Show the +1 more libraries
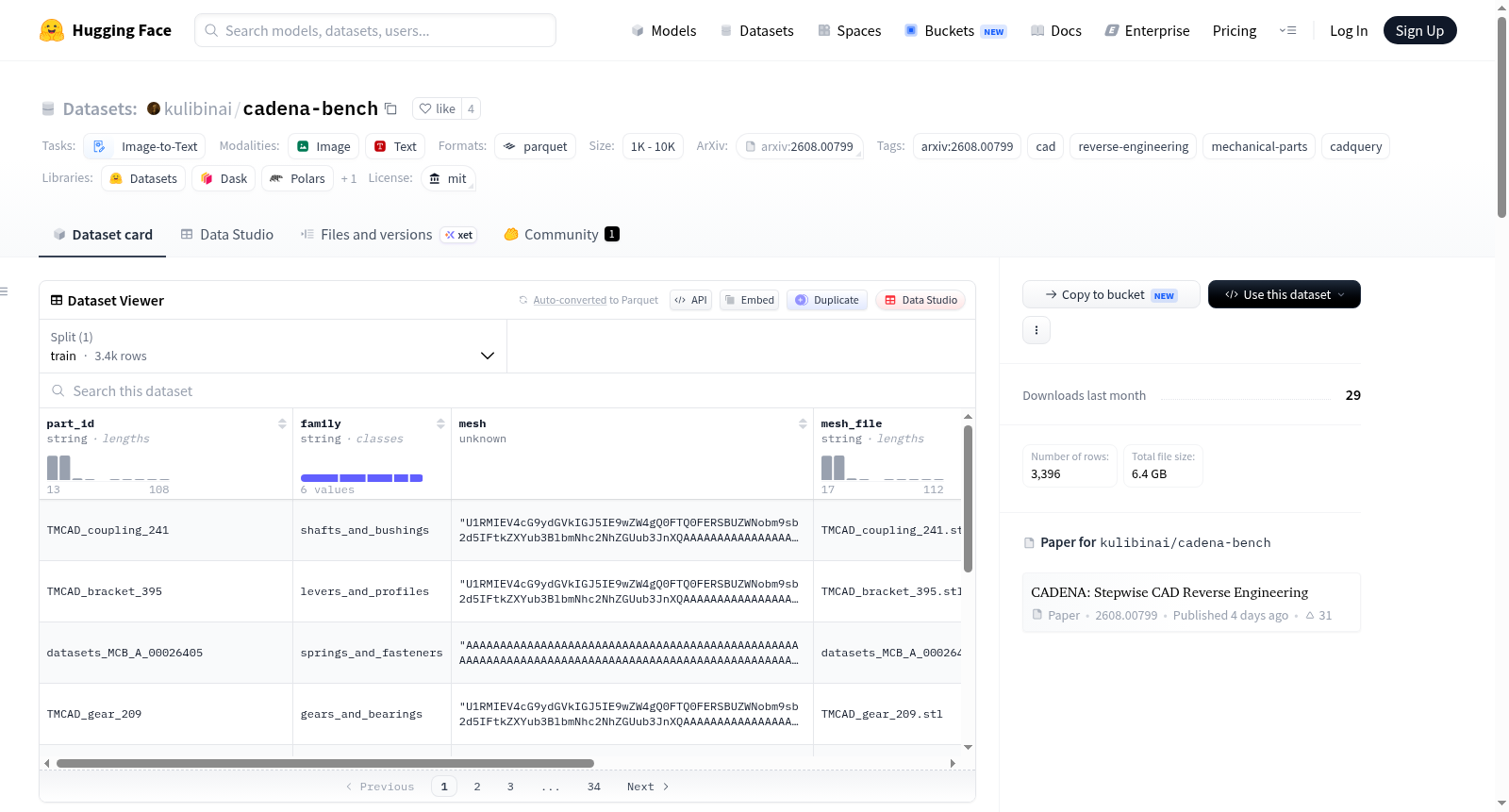Screen dimensions: 1509x812 (349, 178)
